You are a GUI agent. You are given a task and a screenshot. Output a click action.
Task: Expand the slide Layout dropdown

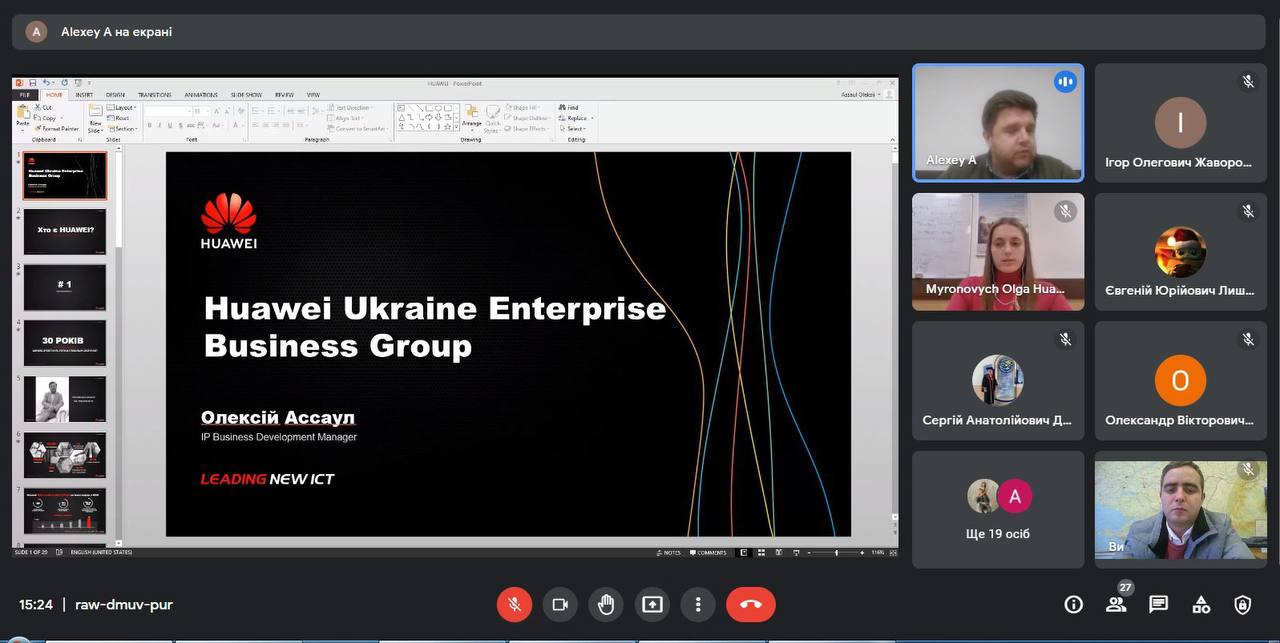tap(122, 107)
